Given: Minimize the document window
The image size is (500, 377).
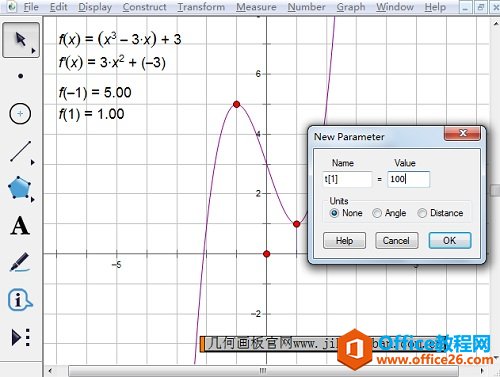Looking at the screenshot, I should (x=465, y=8).
